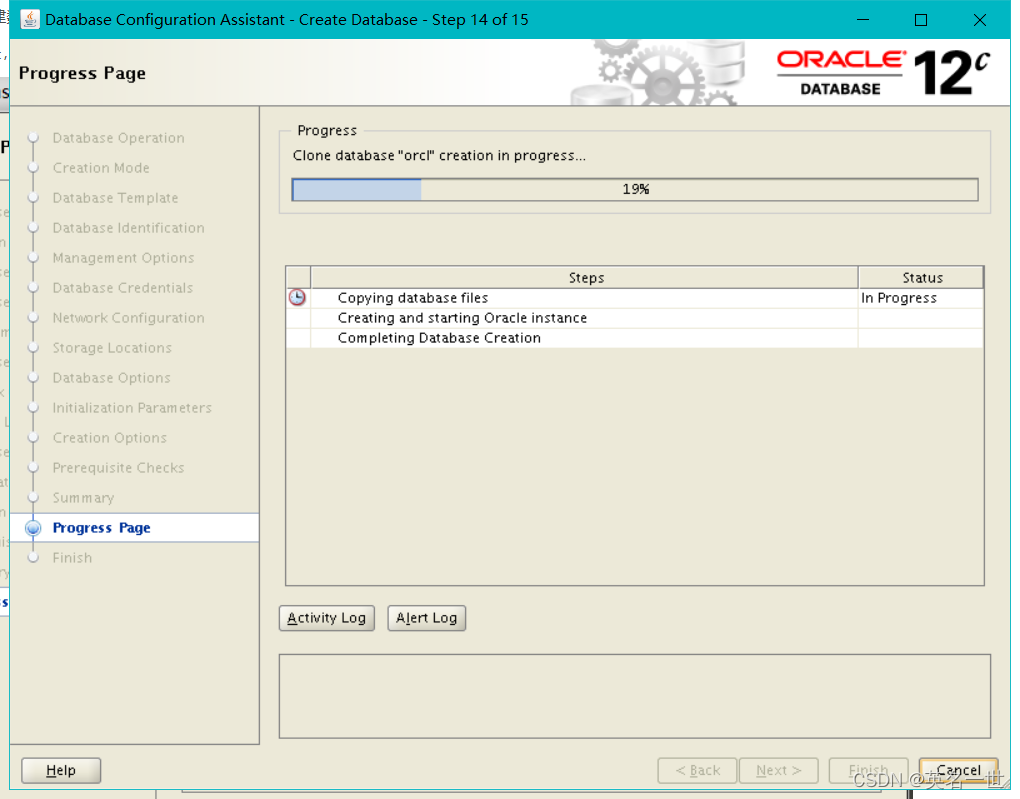
Task: Select the Creation Mode step
Action: [x=101, y=168]
